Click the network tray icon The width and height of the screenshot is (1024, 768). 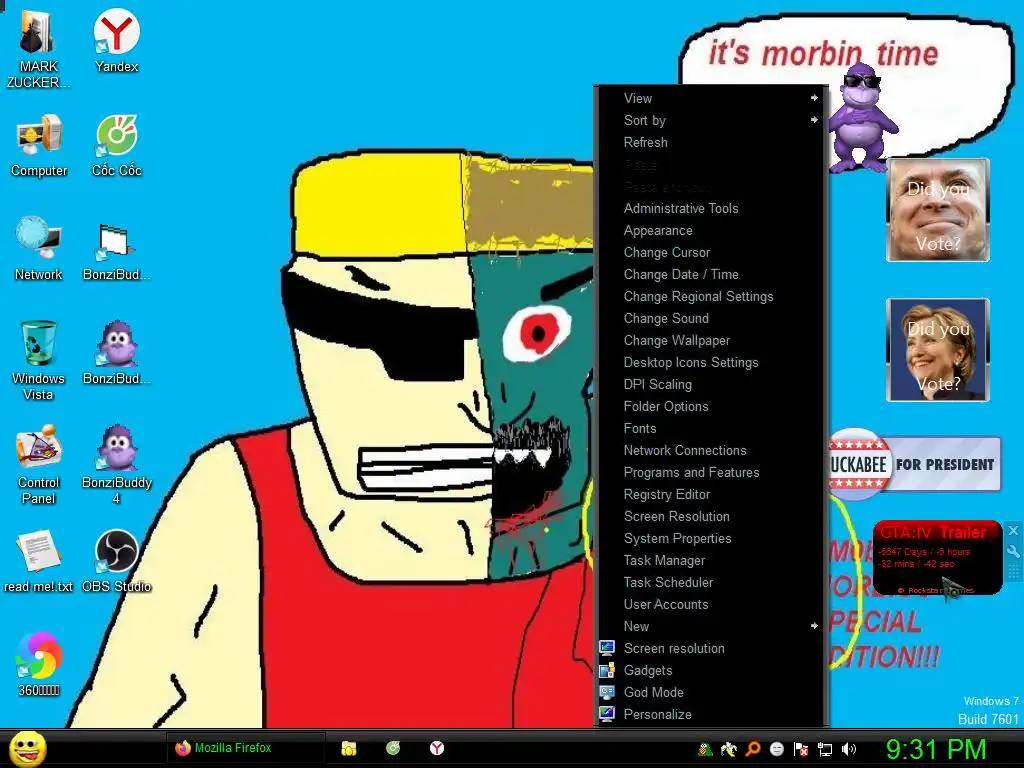point(825,749)
